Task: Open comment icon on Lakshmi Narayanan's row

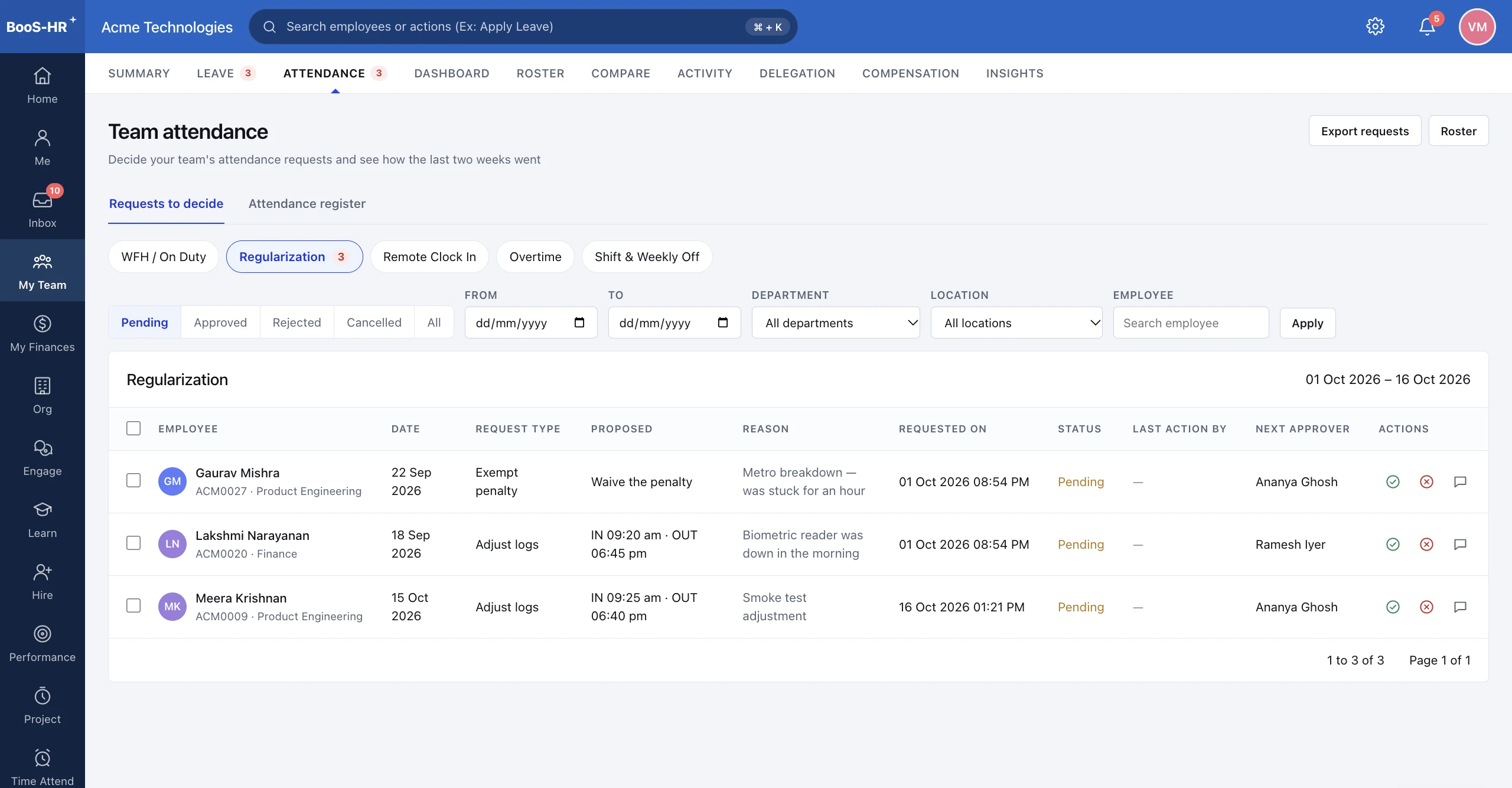Action: [1460, 545]
